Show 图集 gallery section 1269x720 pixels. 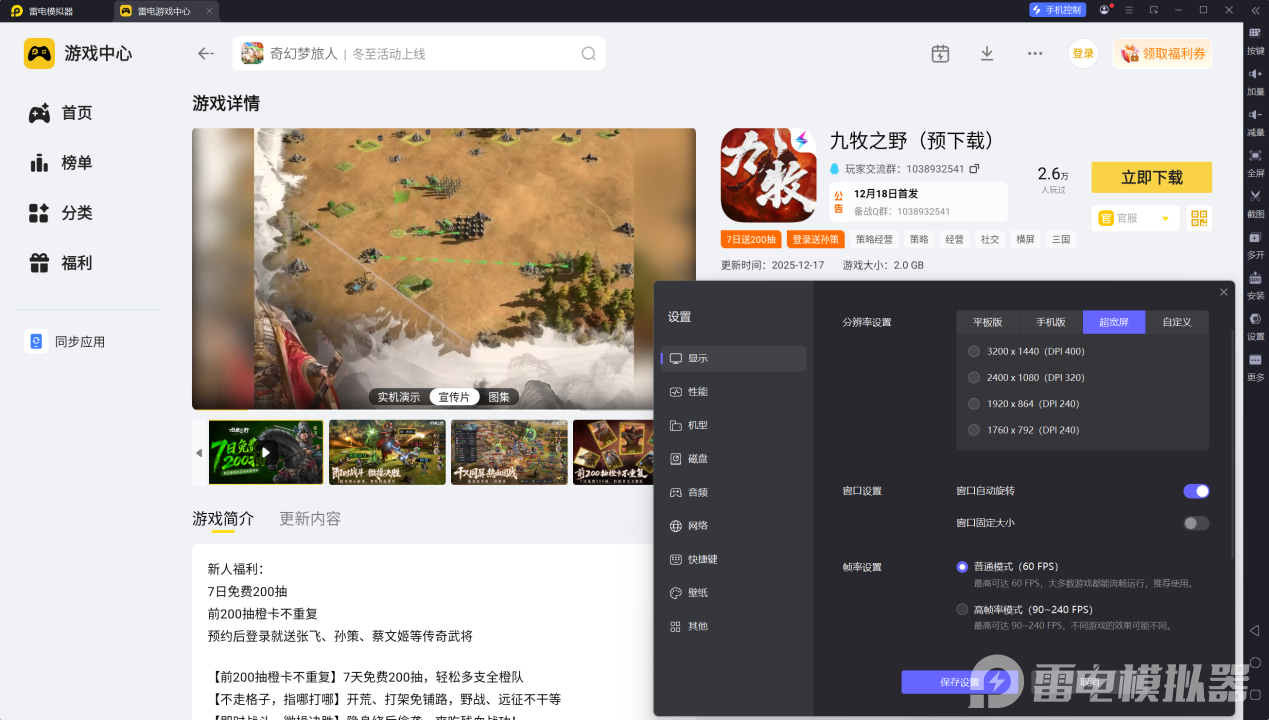(499, 397)
